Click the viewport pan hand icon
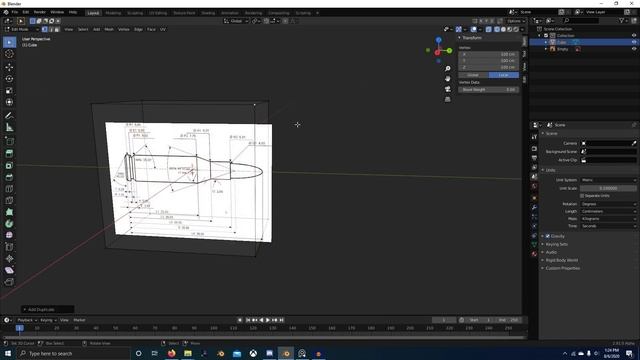This screenshot has width=640, height=360. 448,78
